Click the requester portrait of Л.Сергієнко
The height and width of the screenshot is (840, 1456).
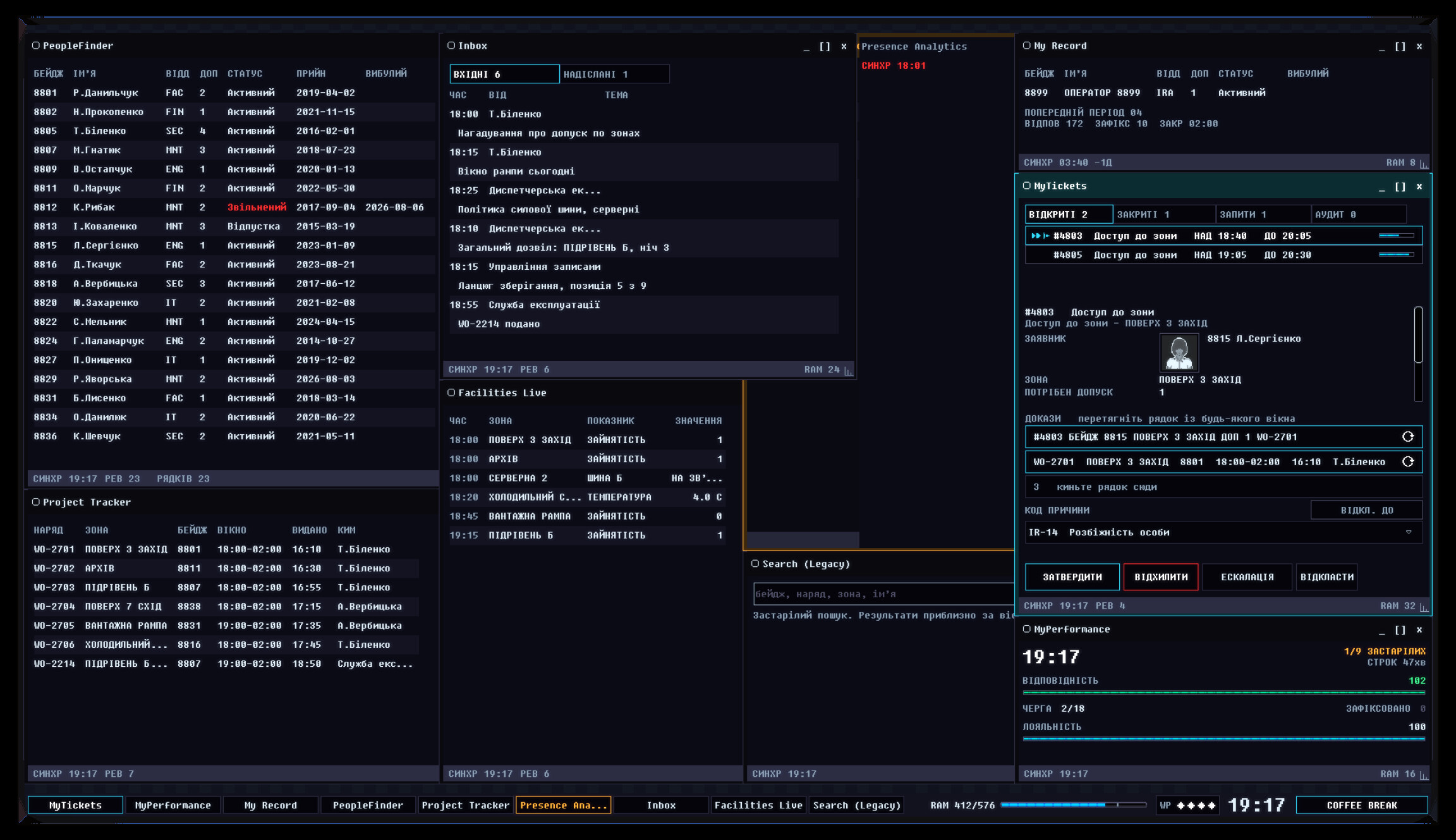tap(1179, 352)
